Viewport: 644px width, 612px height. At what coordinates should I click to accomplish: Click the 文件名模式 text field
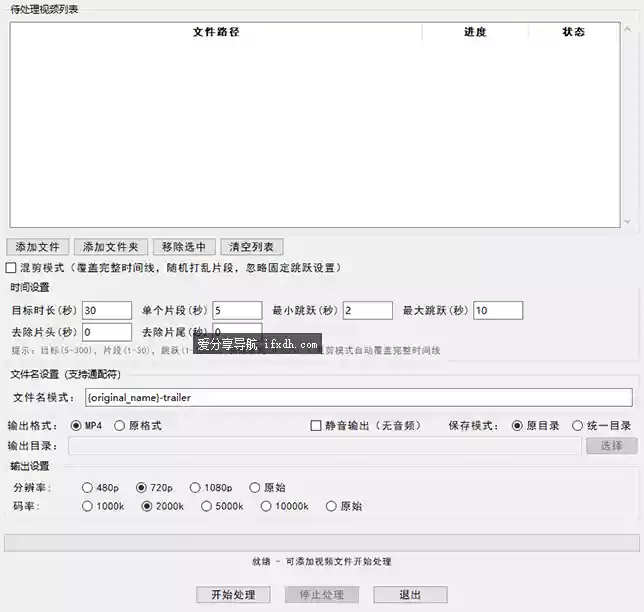click(359, 398)
